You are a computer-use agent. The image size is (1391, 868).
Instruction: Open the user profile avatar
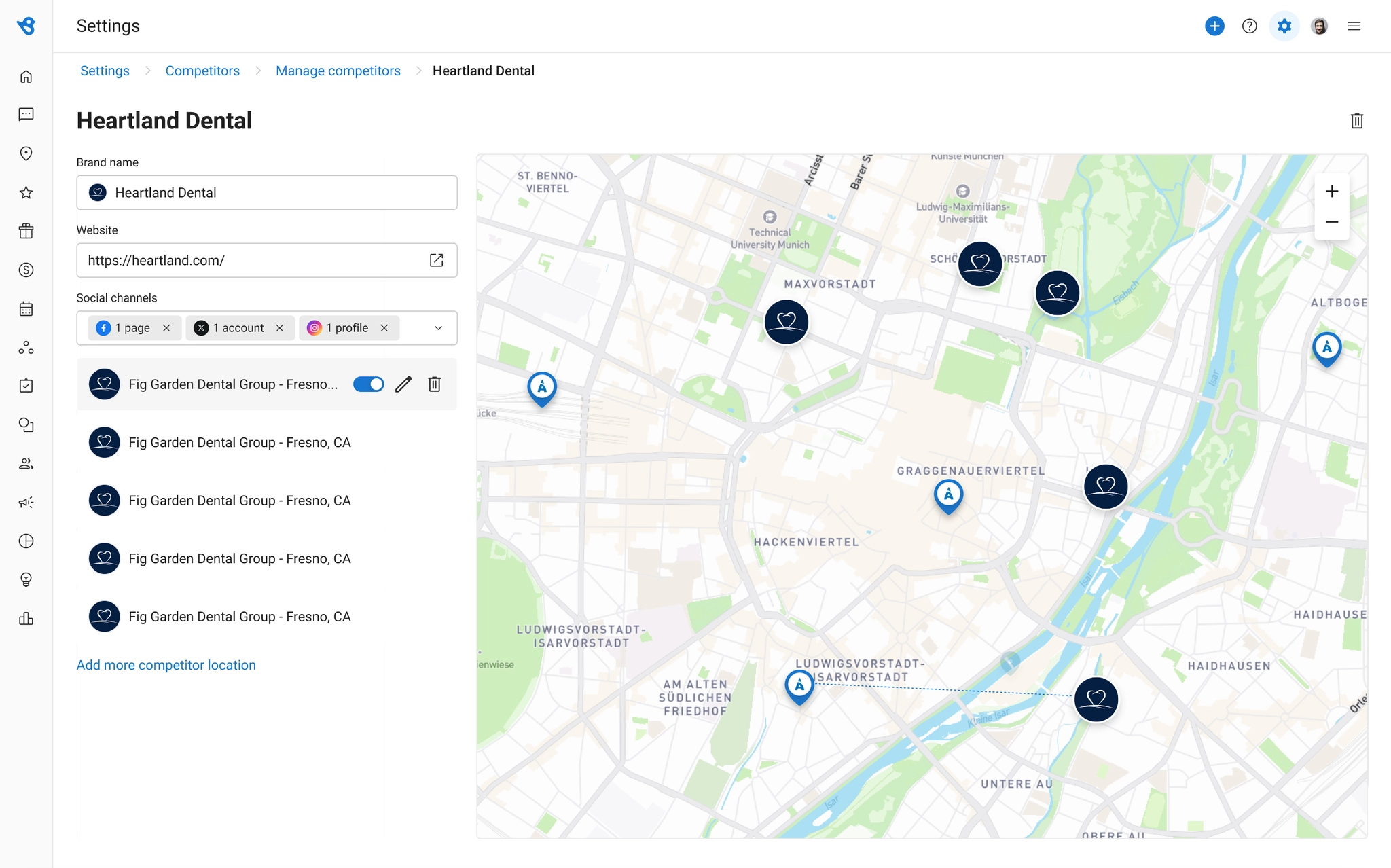click(x=1319, y=26)
